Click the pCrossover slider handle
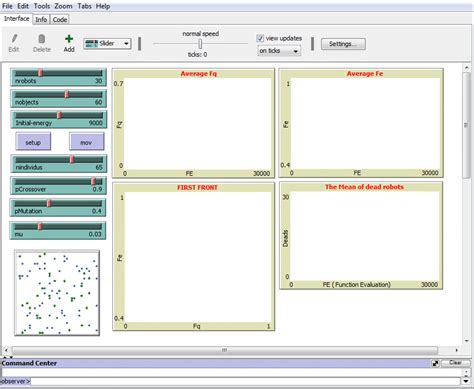The image size is (474, 389). [93, 181]
